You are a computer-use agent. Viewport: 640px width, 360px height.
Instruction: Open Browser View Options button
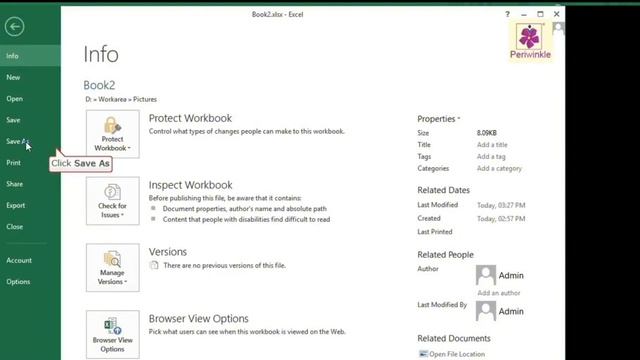click(113, 335)
